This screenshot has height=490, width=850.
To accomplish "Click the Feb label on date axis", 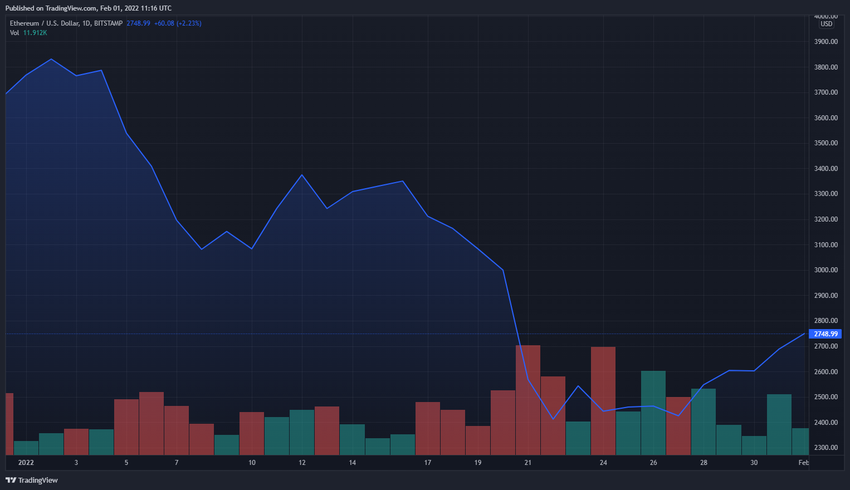I will coord(803,463).
